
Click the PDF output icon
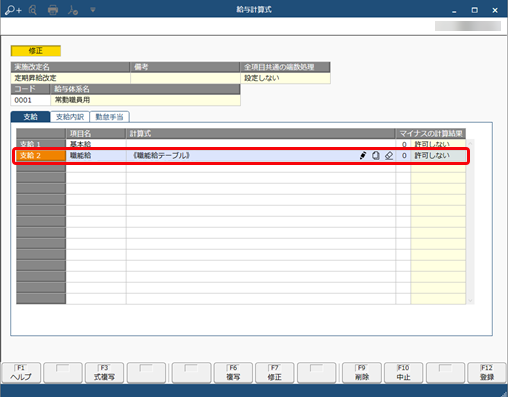[x=72, y=10]
